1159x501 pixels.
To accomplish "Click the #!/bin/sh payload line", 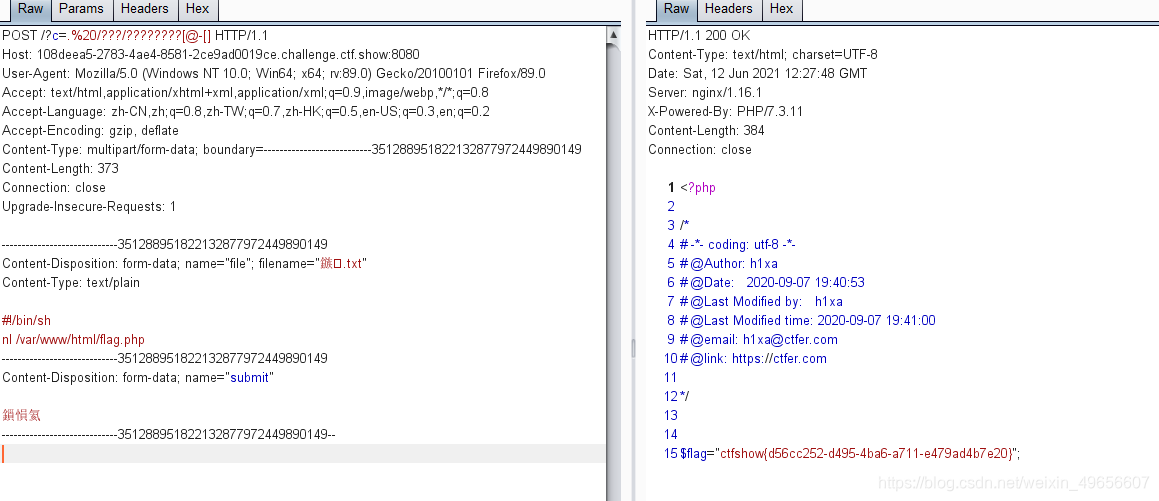I will (27, 321).
